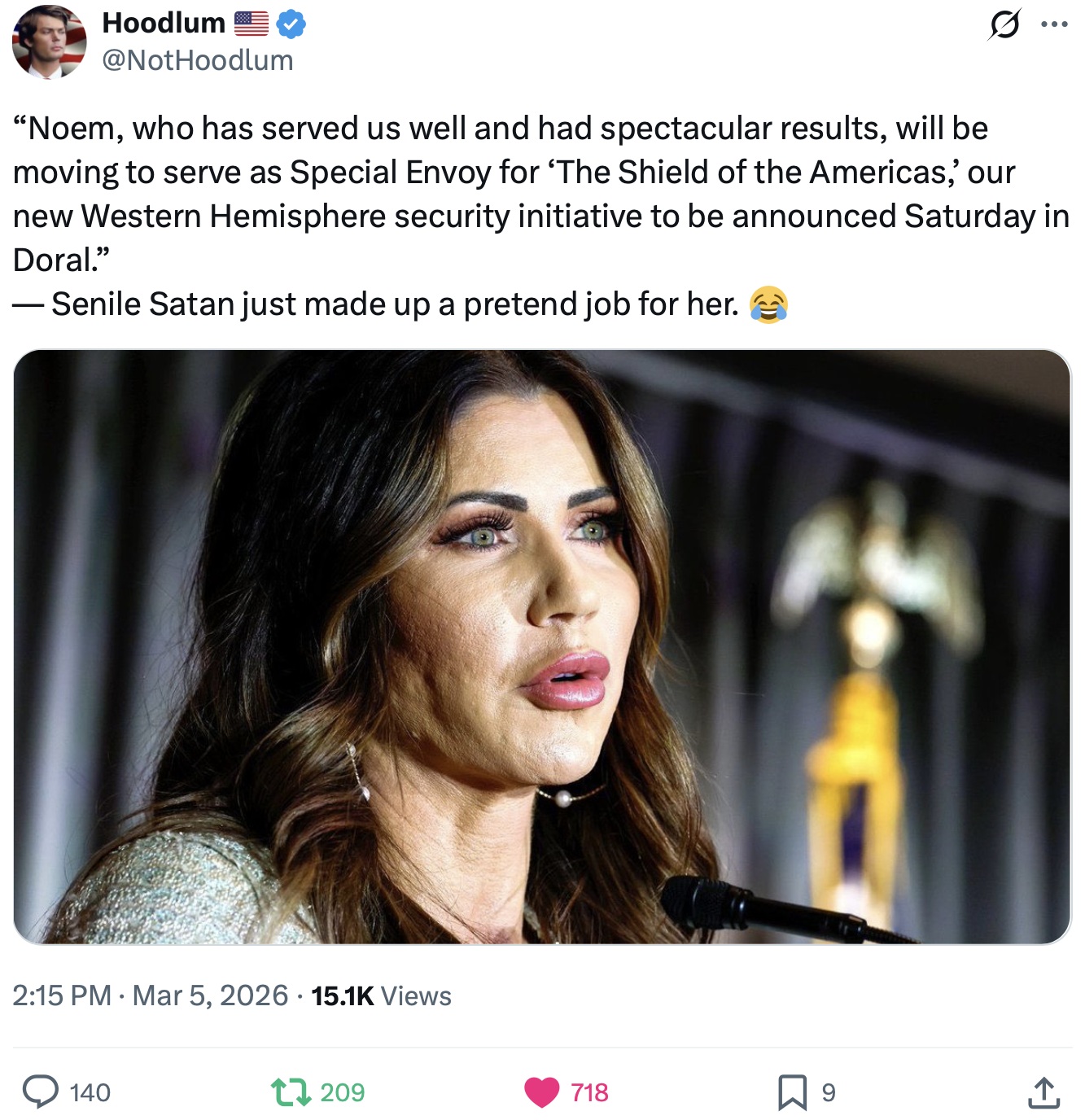
Task: Click the green repost arrows icon
Action: point(291,1092)
